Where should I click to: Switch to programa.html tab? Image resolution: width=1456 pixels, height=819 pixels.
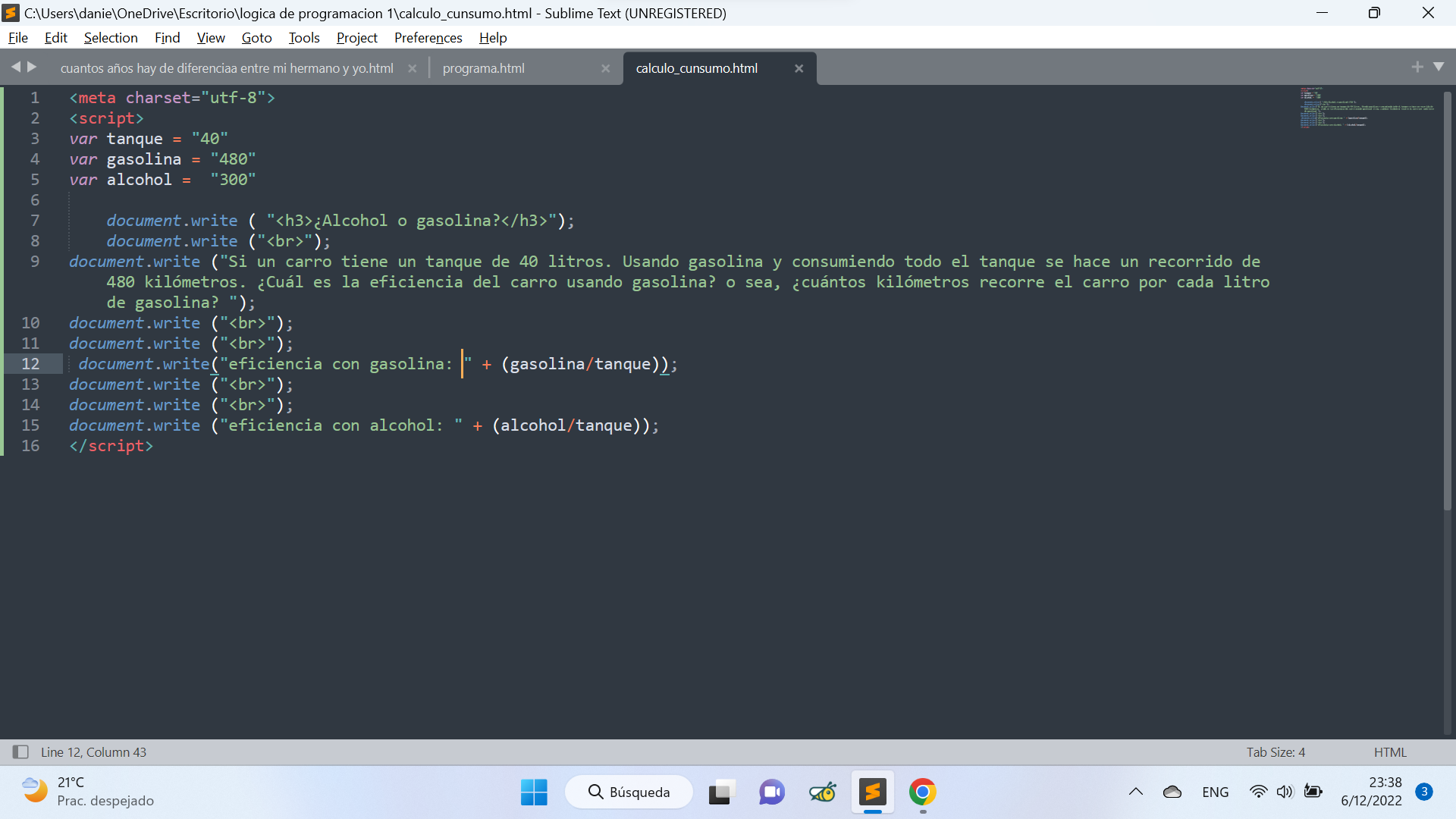coord(484,68)
